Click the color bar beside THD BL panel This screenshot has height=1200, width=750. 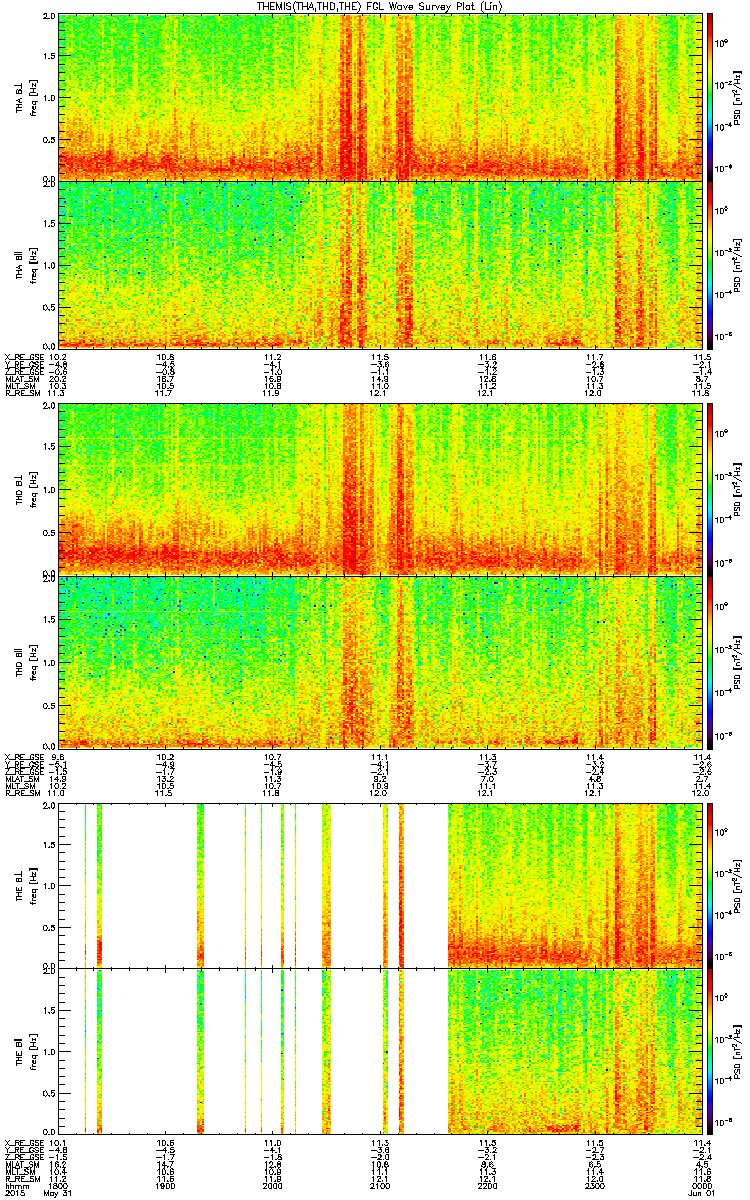pyautogui.click(x=710, y=489)
